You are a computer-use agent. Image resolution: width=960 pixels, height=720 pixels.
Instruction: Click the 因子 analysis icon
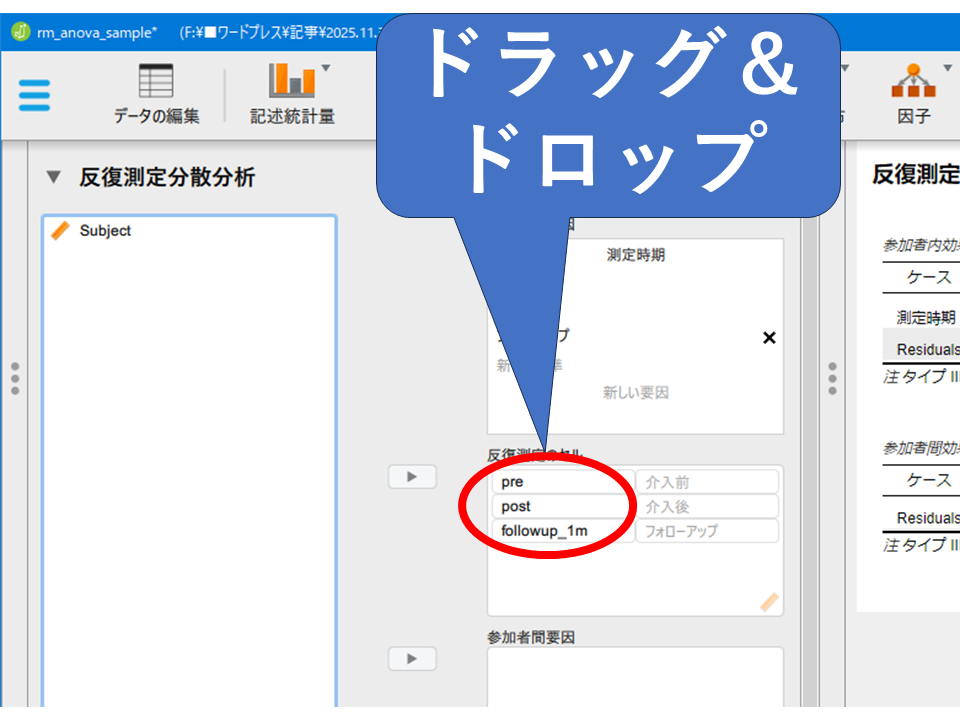click(x=912, y=82)
